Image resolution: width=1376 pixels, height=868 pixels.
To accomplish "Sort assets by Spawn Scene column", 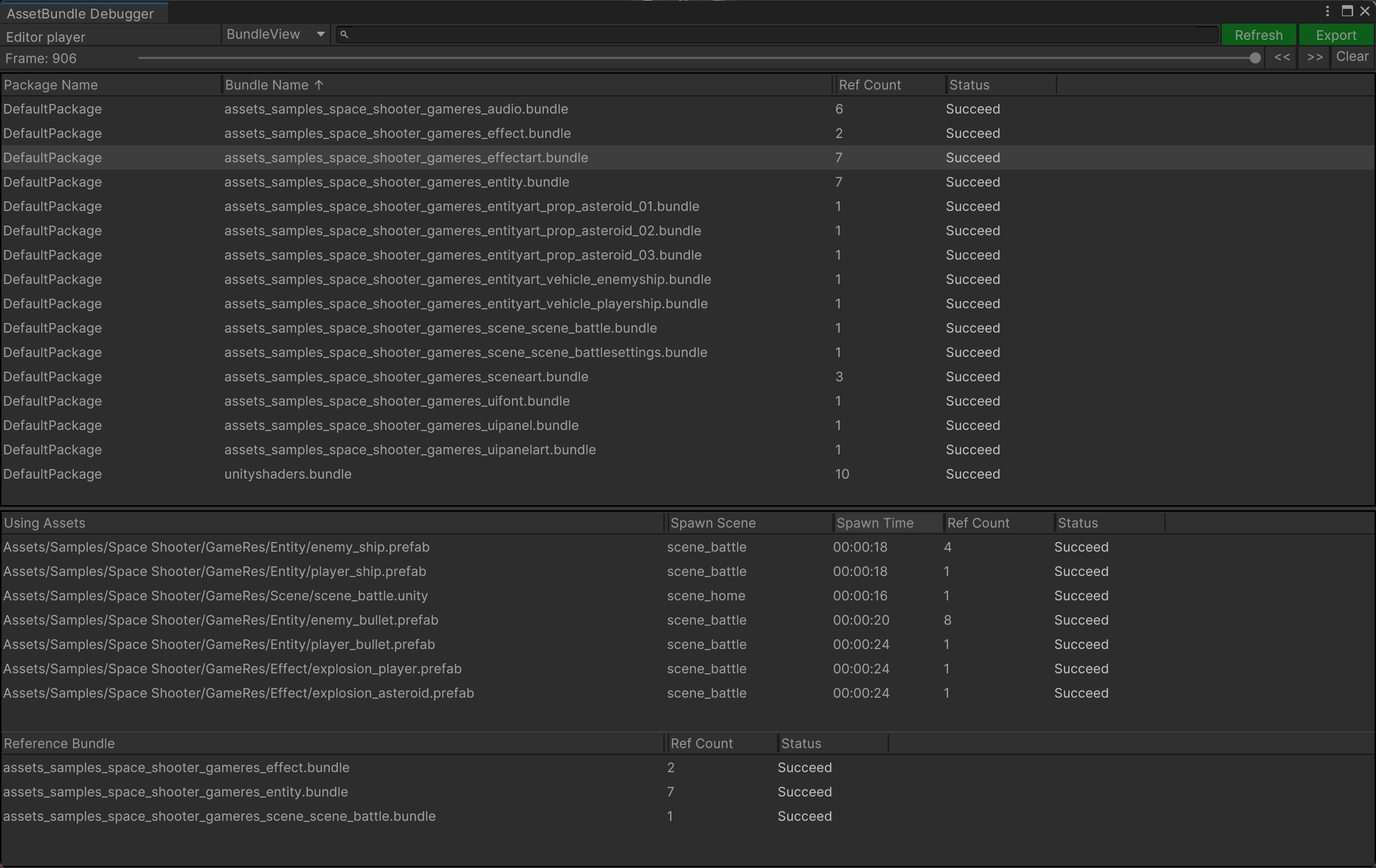I will [750, 523].
